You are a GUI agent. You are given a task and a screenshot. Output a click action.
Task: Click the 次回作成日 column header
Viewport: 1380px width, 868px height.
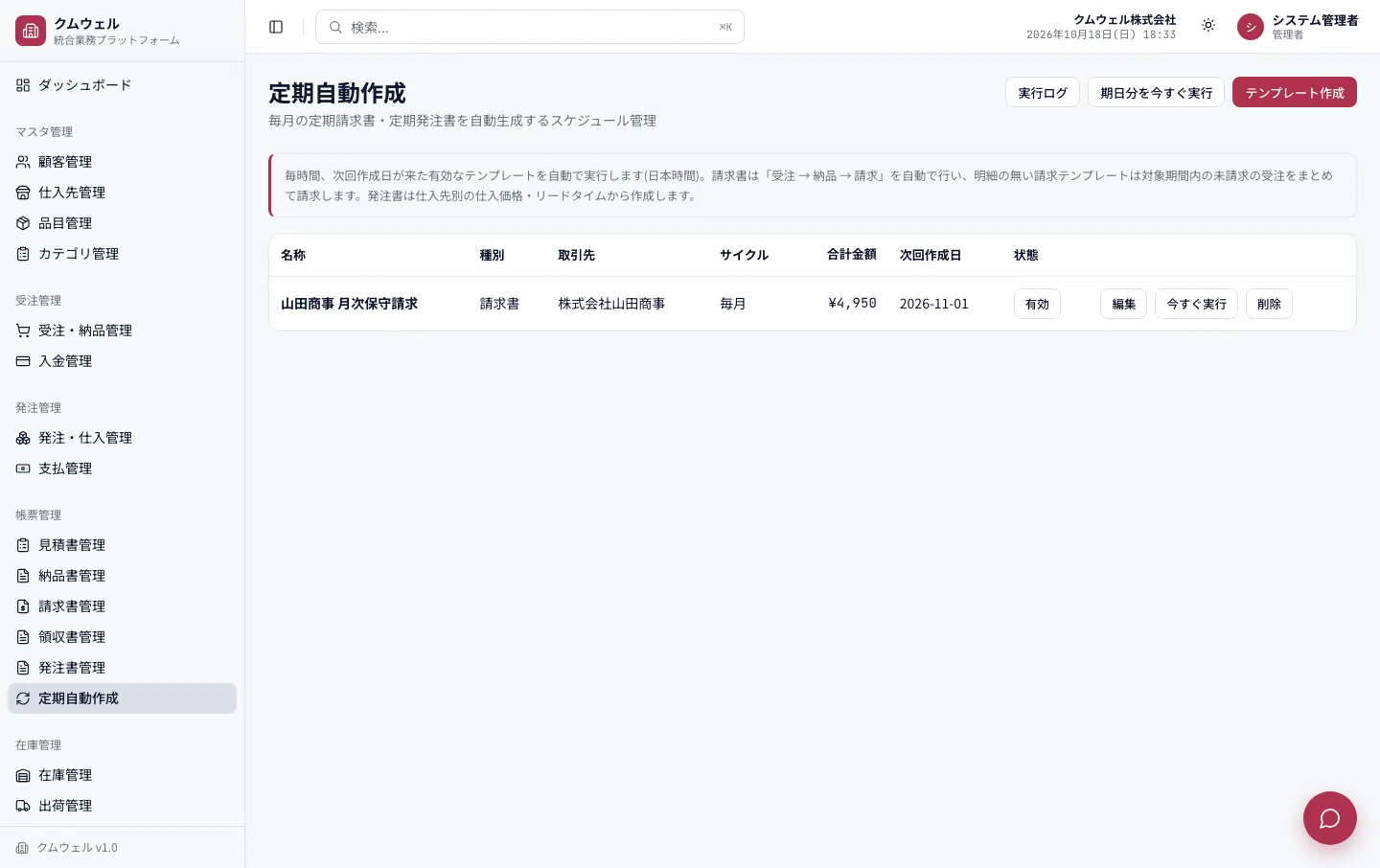click(930, 255)
